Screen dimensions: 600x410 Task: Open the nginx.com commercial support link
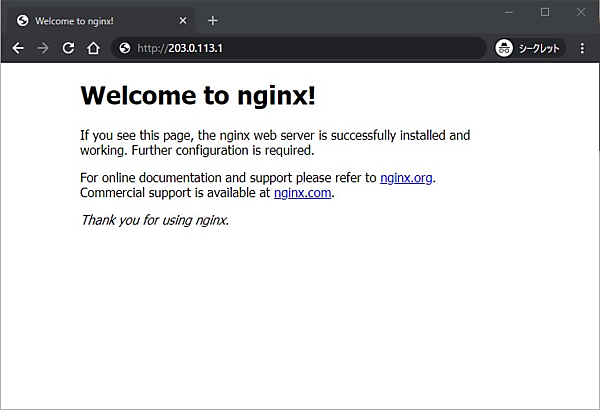click(302, 193)
